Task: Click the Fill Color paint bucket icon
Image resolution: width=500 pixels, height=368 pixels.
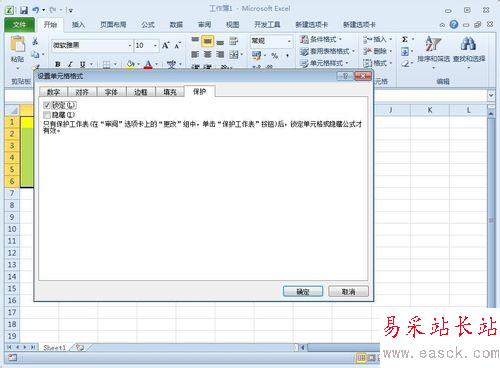Action: click(x=130, y=64)
